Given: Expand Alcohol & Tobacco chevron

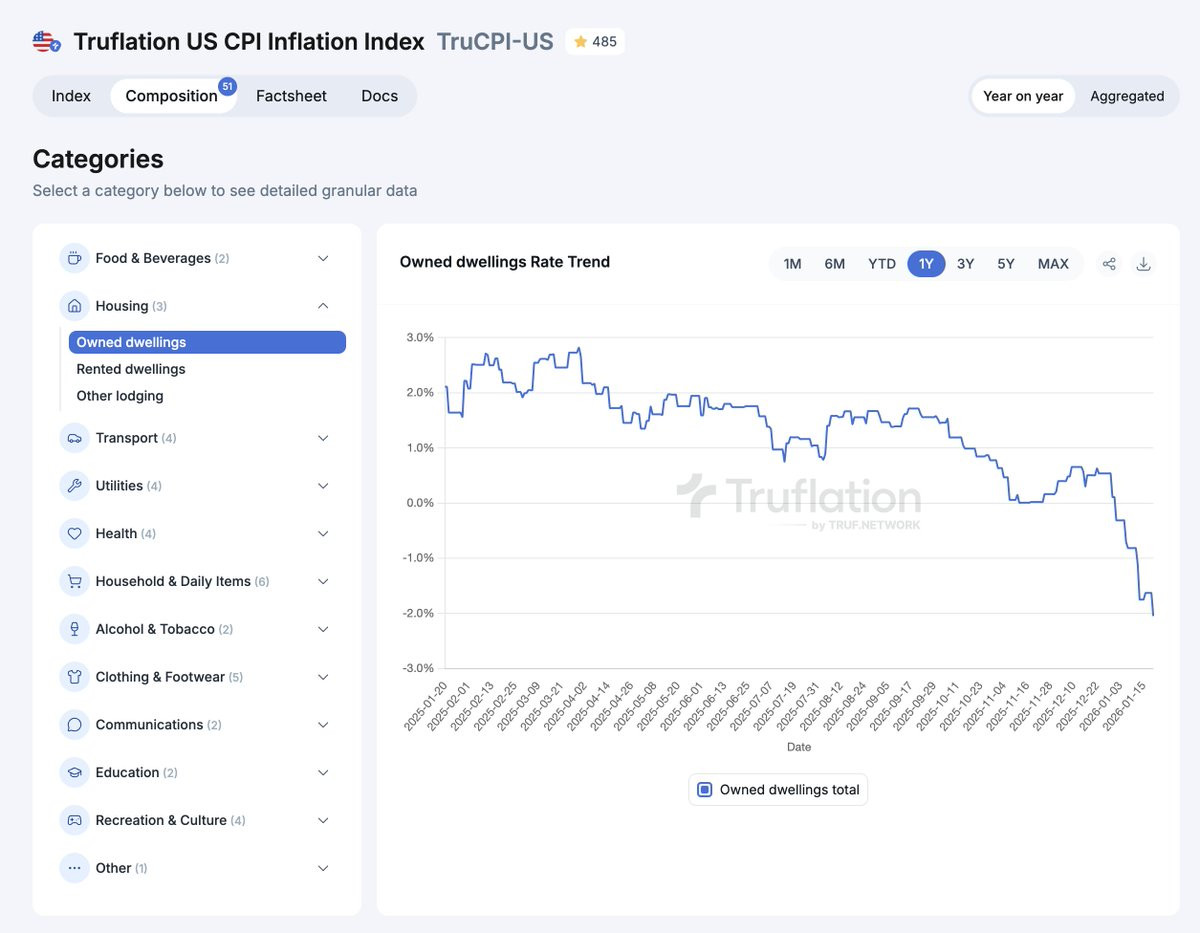Looking at the screenshot, I should pos(323,629).
